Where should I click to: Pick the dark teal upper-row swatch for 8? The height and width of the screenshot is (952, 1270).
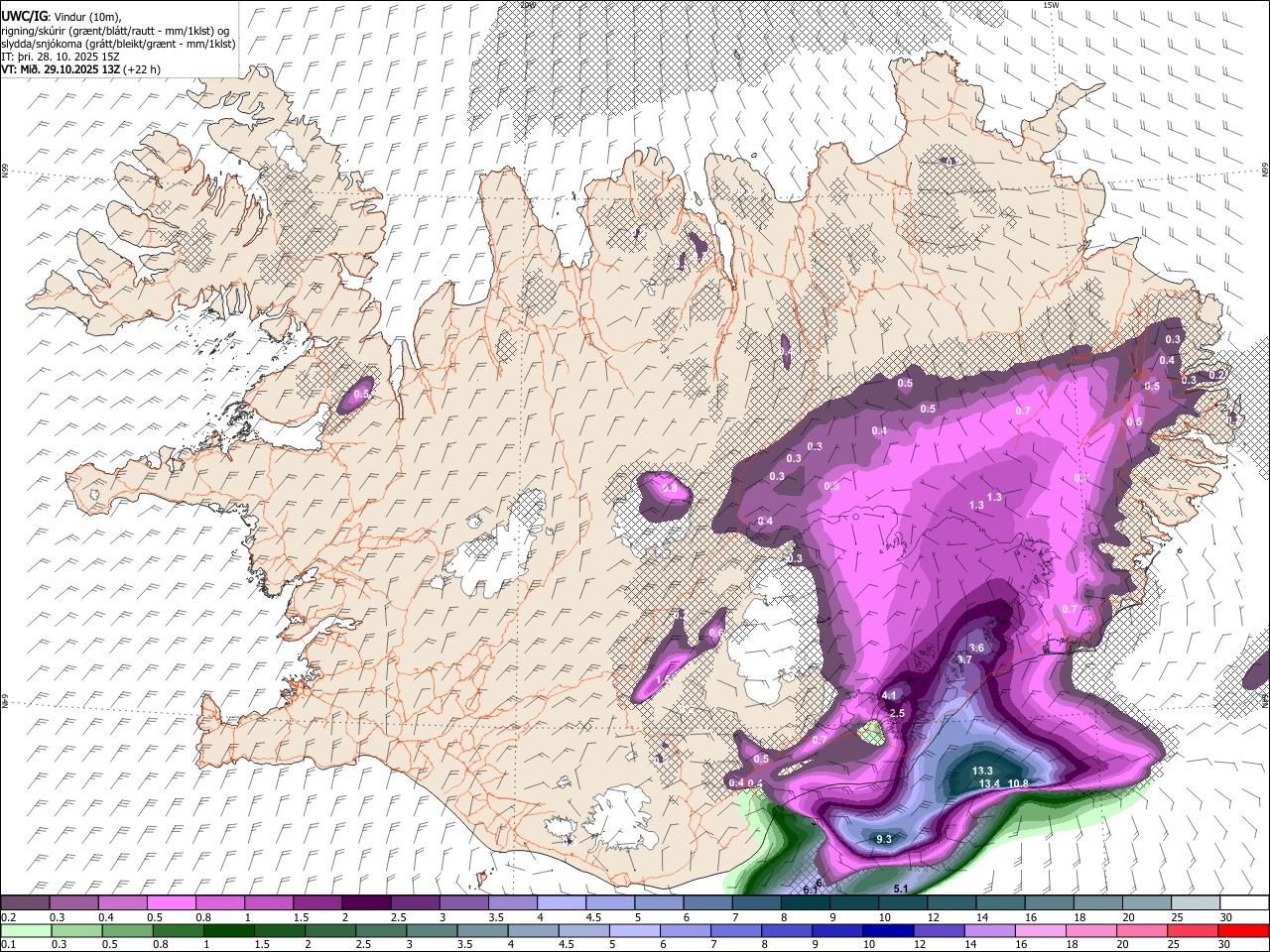click(805, 903)
